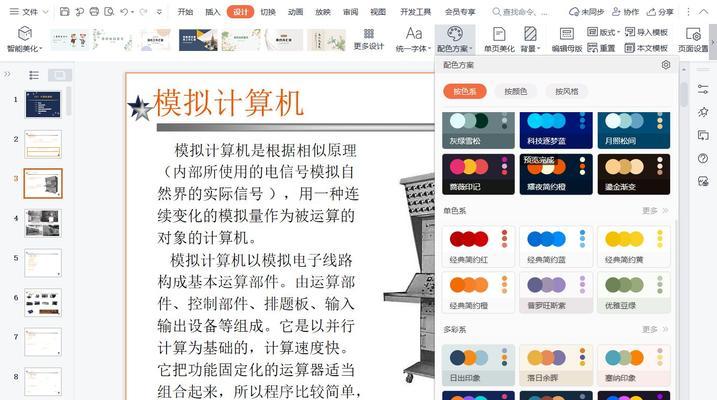Apply the 日出印象 color scheme
The width and height of the screenshot is (717, 400).
(478, 365)
